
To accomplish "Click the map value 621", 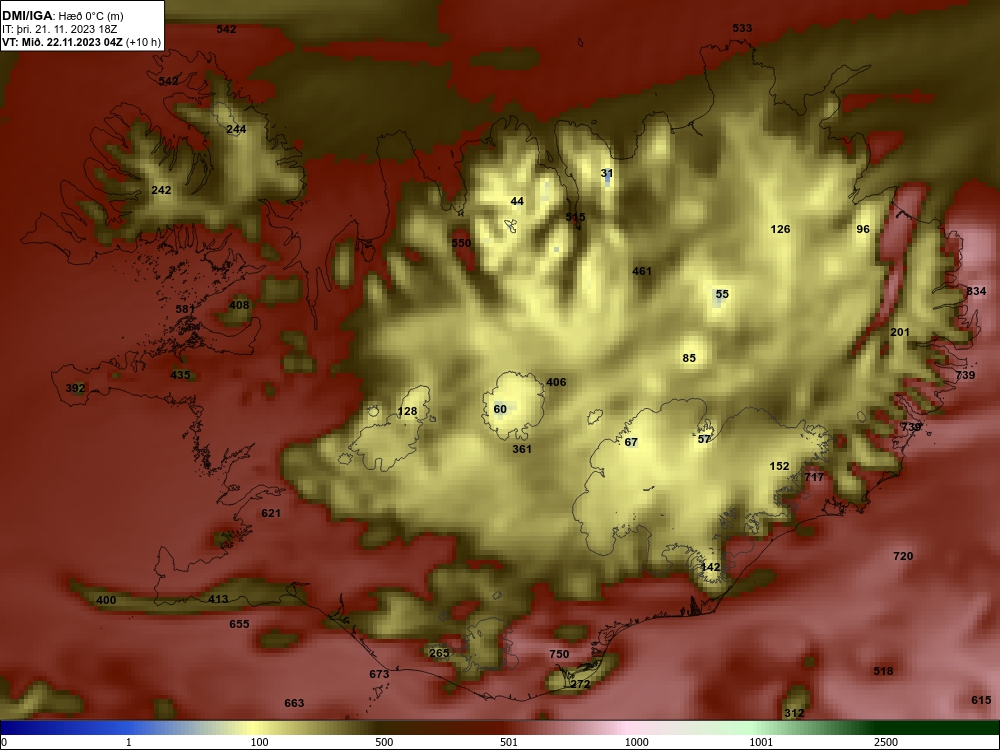I will 271,513.
